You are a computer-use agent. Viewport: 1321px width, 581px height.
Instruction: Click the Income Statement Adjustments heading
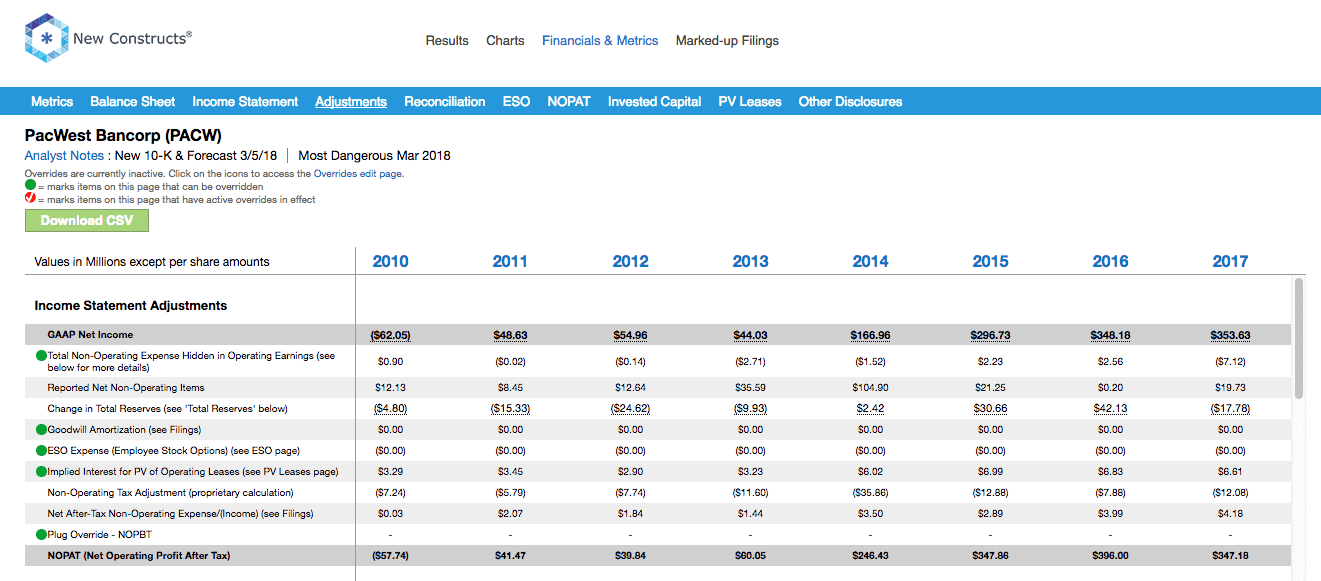[131, 305]
